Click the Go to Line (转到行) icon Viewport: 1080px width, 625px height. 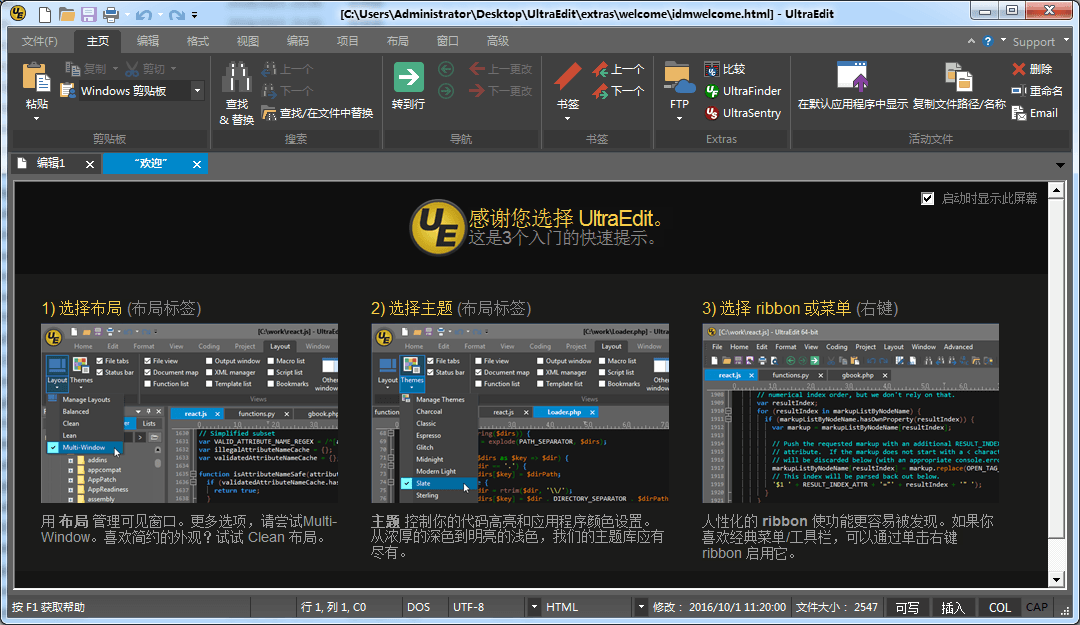click(408, 78)
